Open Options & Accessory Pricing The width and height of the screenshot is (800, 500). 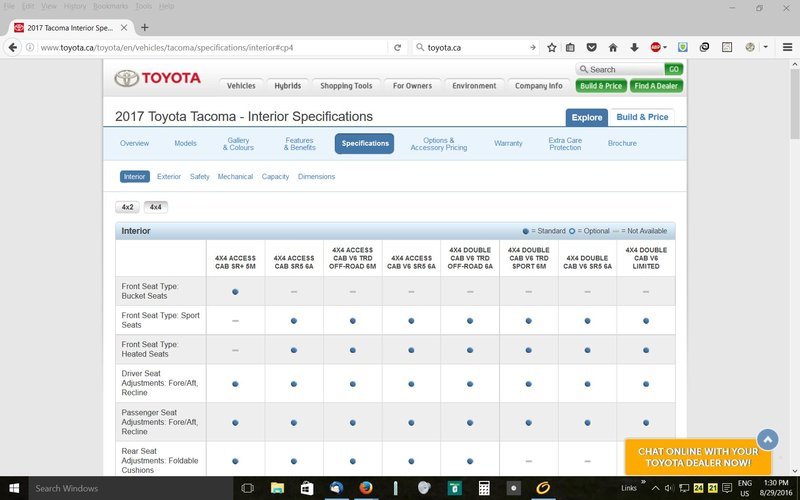tap(439, 144)
